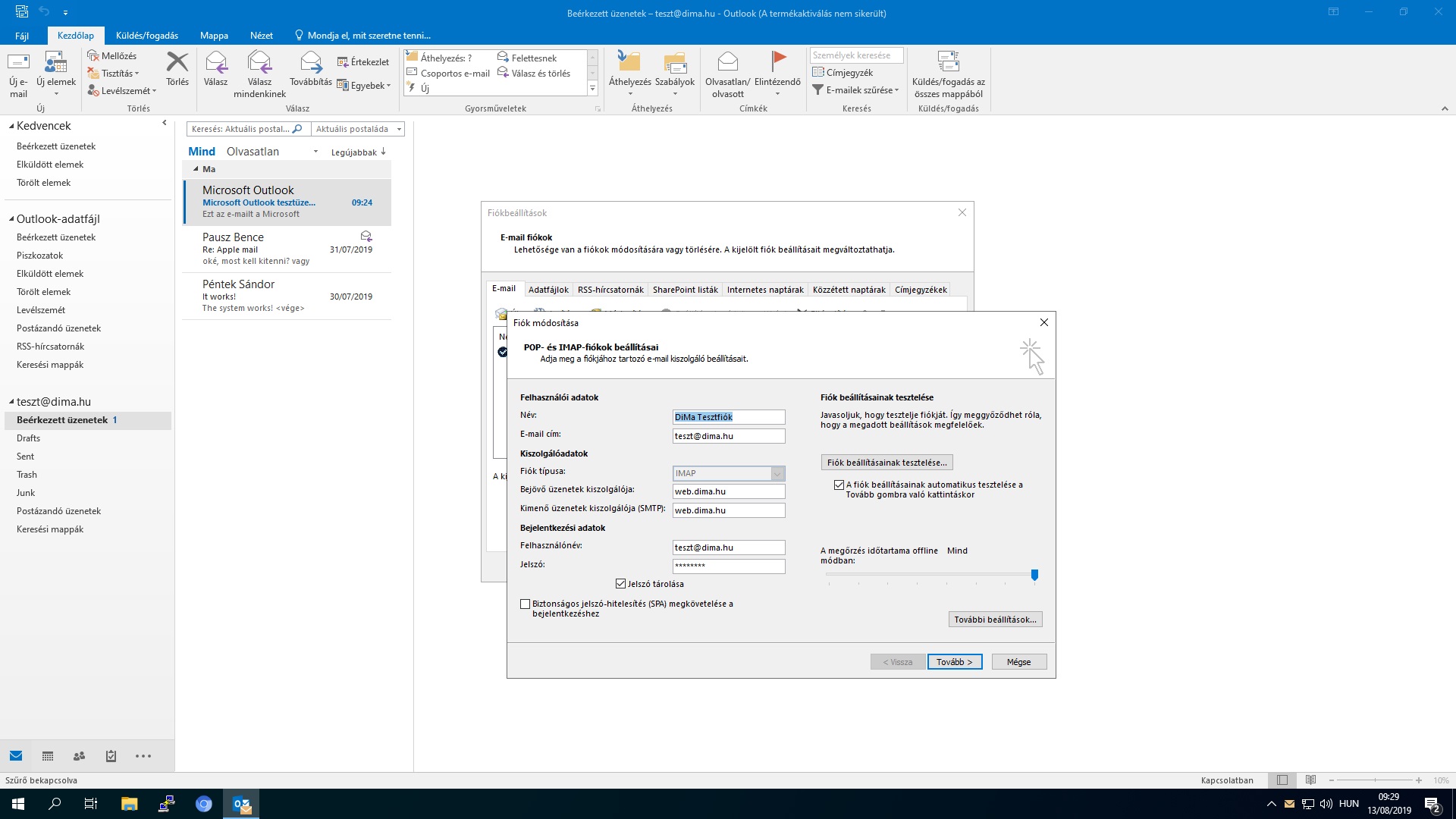Toggle the Jelszó tárolása checkbox
Image resolution: width=1456 pixels, height=819 pixels.
pyautogui.click(x=621, y=584)
